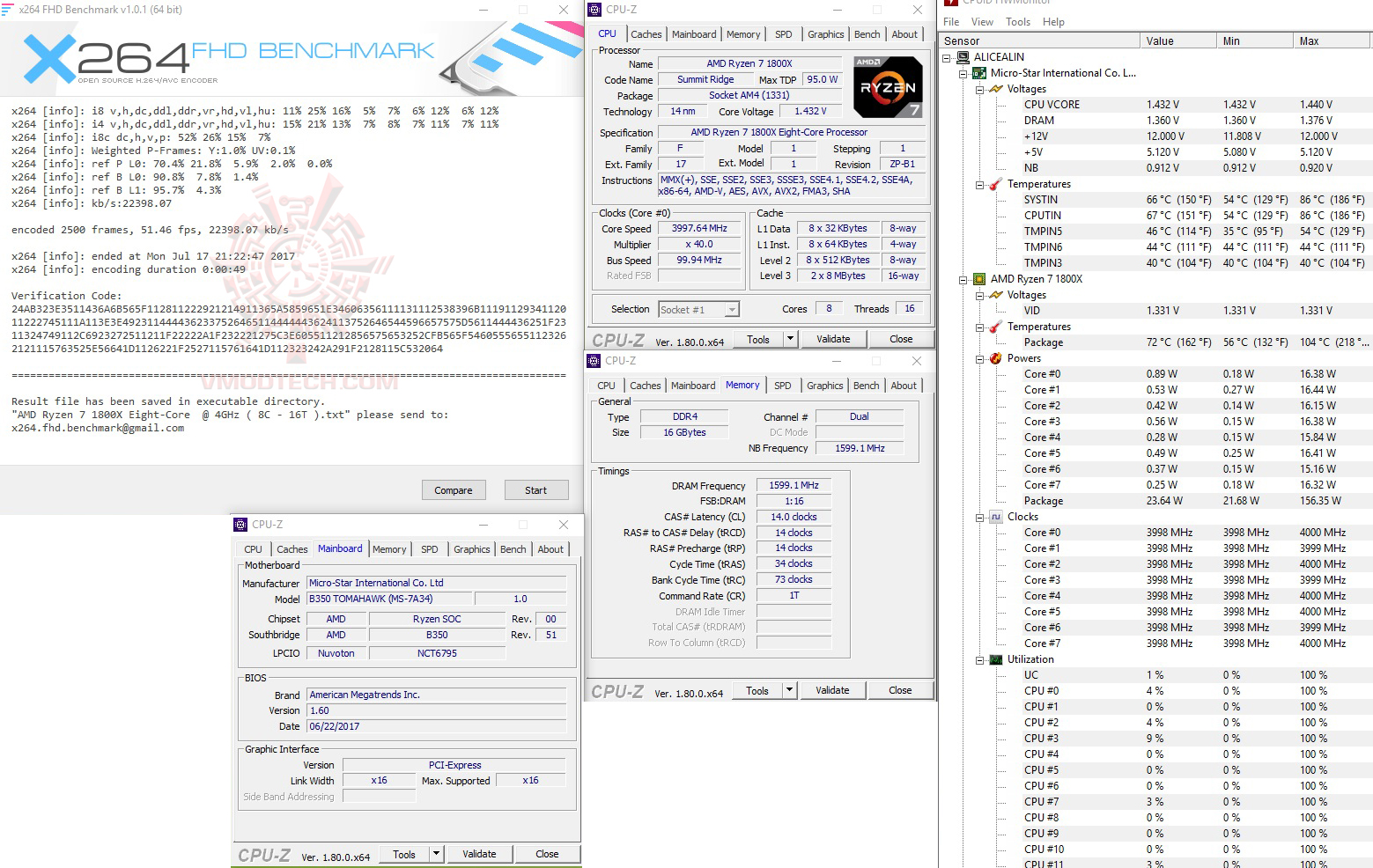Collapse the Temperatures section in HWMonitor
Image resolution: width=1373 pixels, height=868 pixels.
[x=979, y=184]
